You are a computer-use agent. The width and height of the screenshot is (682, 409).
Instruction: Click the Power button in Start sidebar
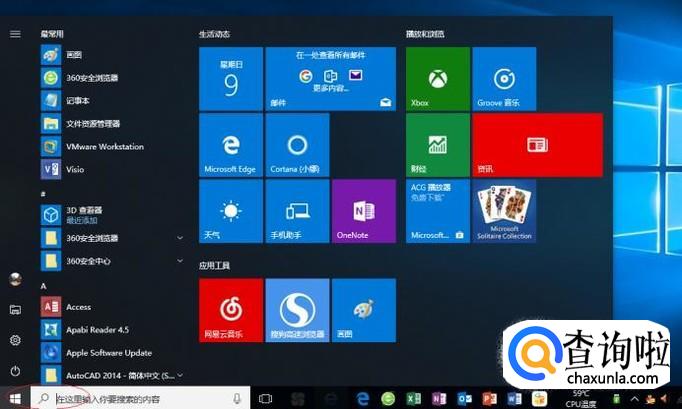coord(15,371)
